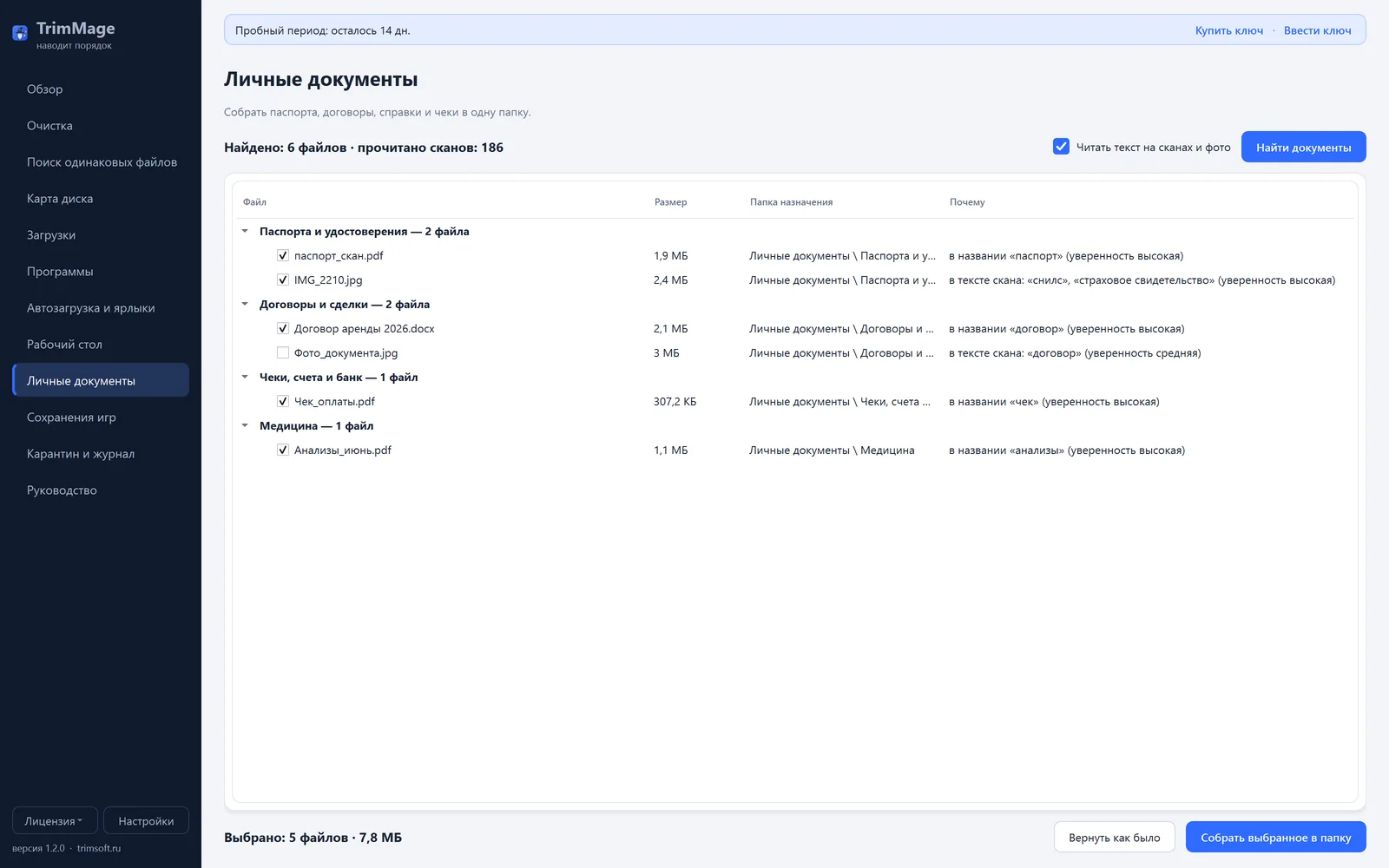The image size is (1389, 868).
Task: Go to Рабочий стол section
Action: coord(101,344)
